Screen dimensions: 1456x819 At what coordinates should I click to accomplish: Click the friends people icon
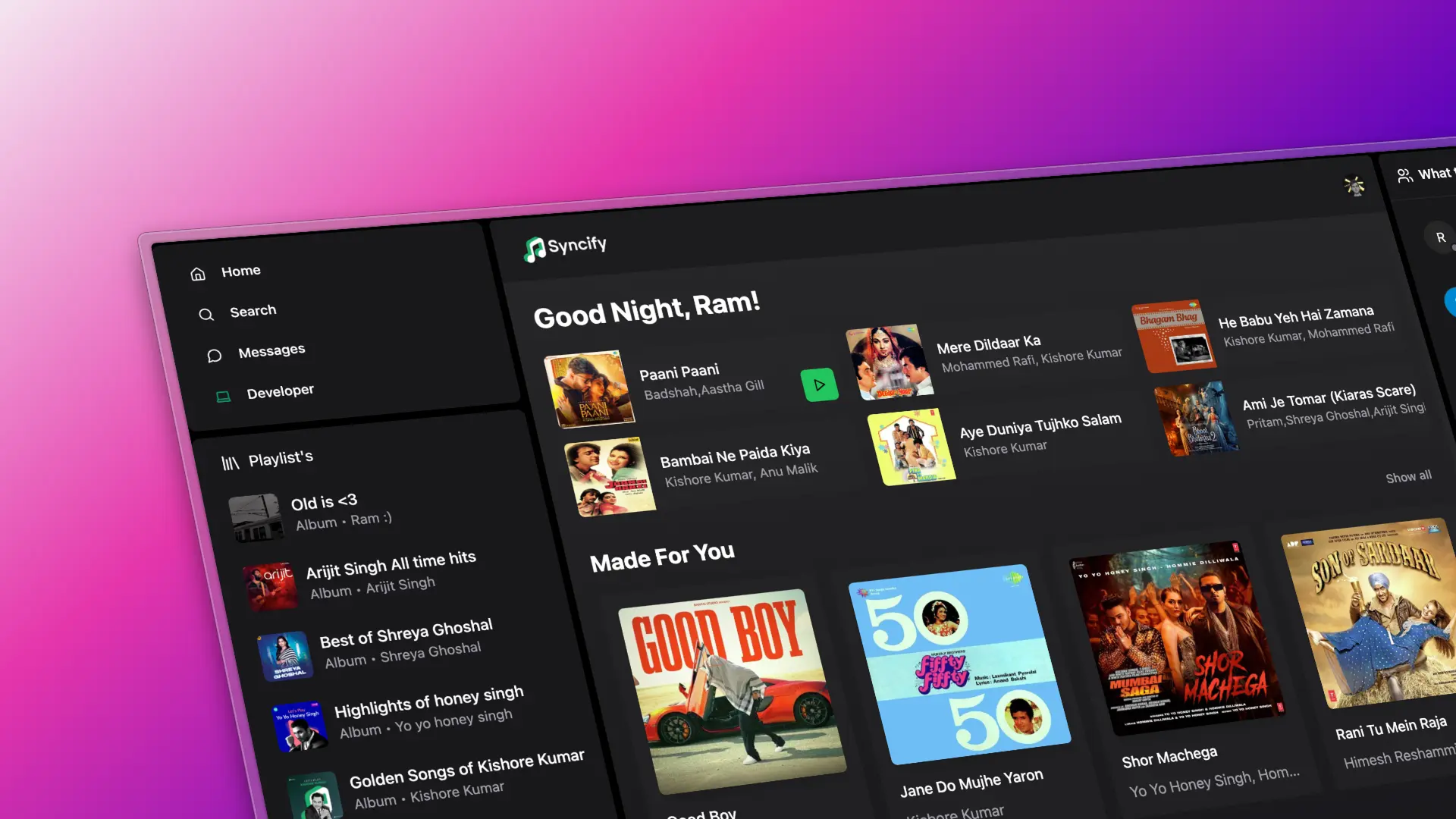coord(1404,176)
